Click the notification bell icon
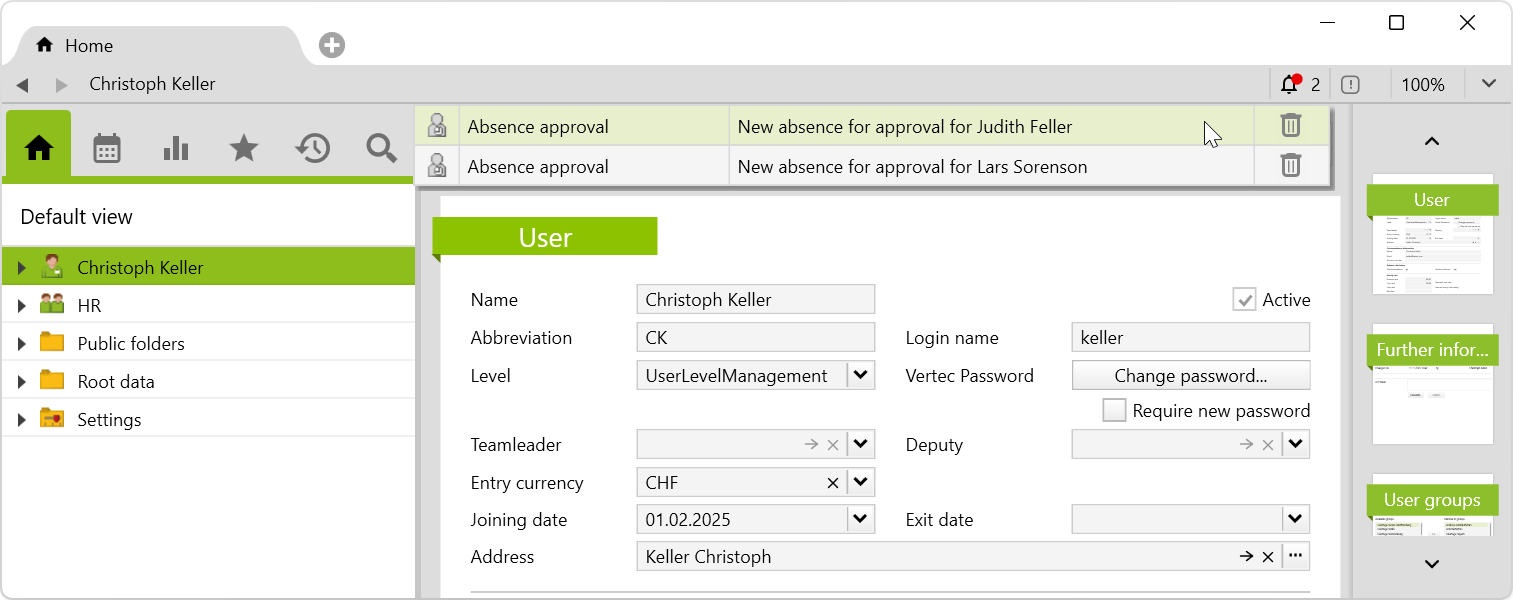 [x=1290, y=85]
